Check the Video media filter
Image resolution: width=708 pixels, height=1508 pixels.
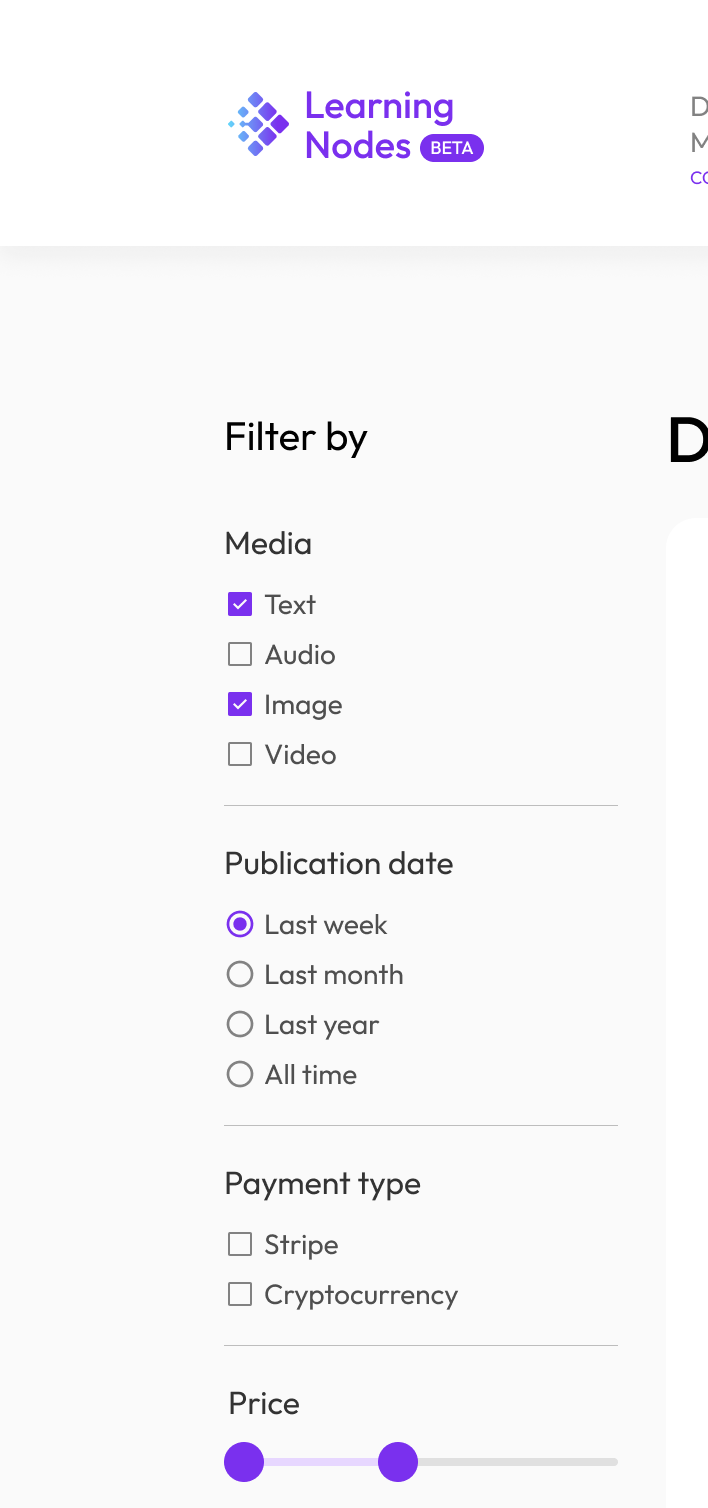(x=240, y=754)
